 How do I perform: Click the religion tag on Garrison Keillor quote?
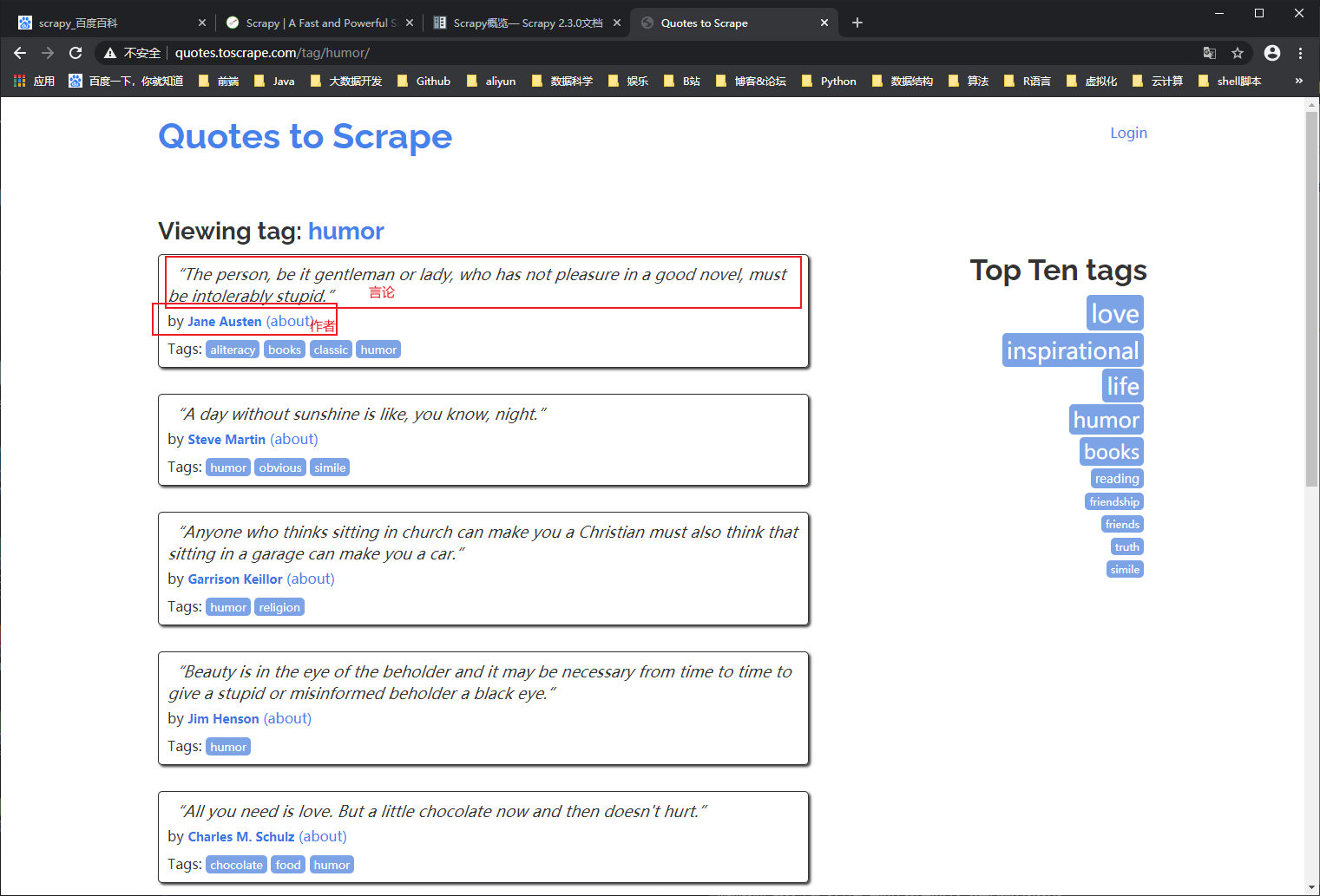[x=279, y=607]
